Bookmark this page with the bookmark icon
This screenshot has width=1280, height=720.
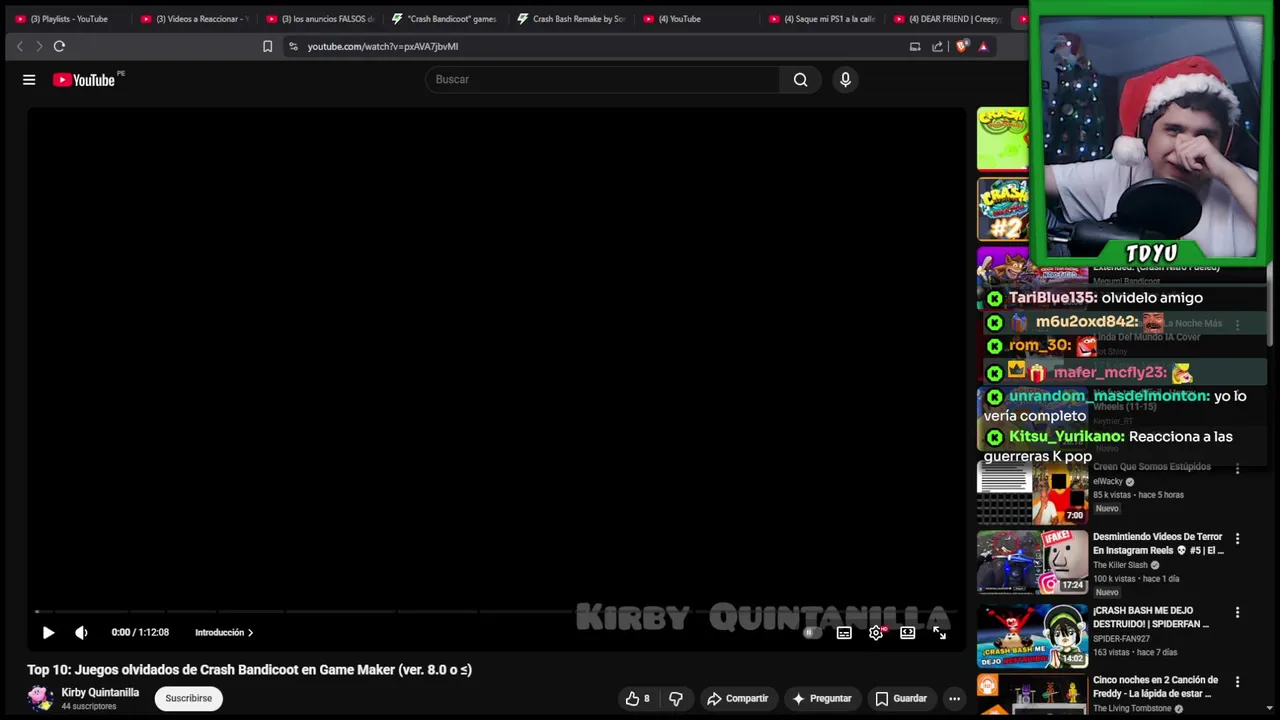point(267,46)
